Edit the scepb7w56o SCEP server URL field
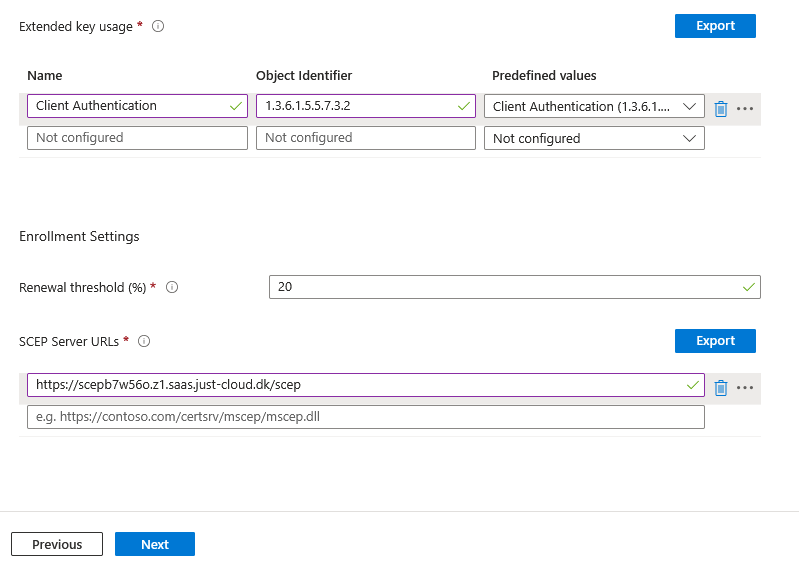799x563 pixels. tap(366, 385)
